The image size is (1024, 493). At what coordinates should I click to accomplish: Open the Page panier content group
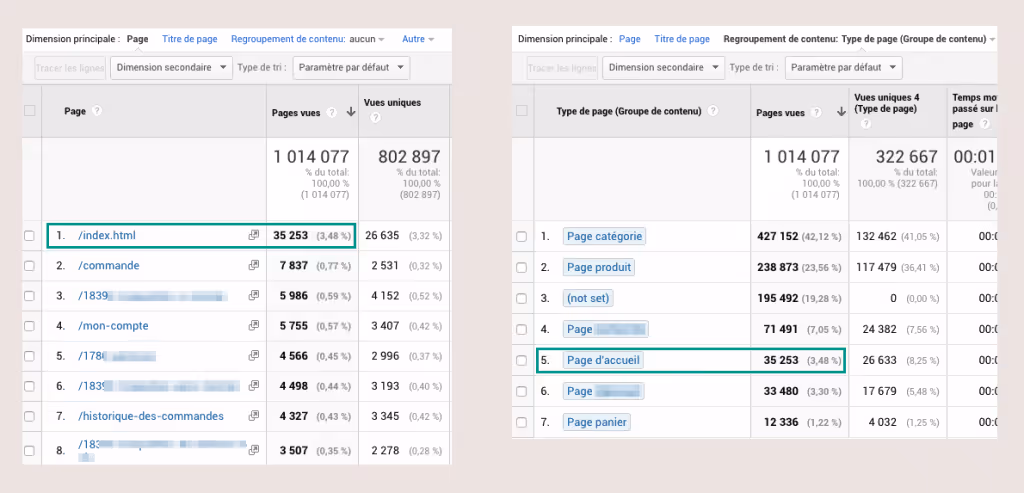pyautogui.click(x=597, y=422)
